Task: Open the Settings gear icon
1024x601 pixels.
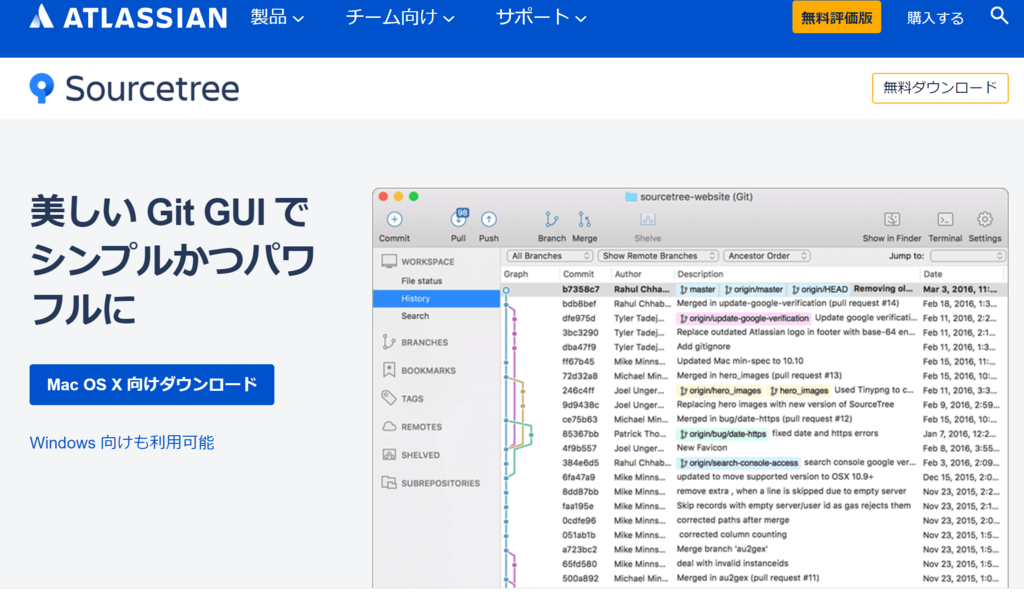Action: [985, 219]
